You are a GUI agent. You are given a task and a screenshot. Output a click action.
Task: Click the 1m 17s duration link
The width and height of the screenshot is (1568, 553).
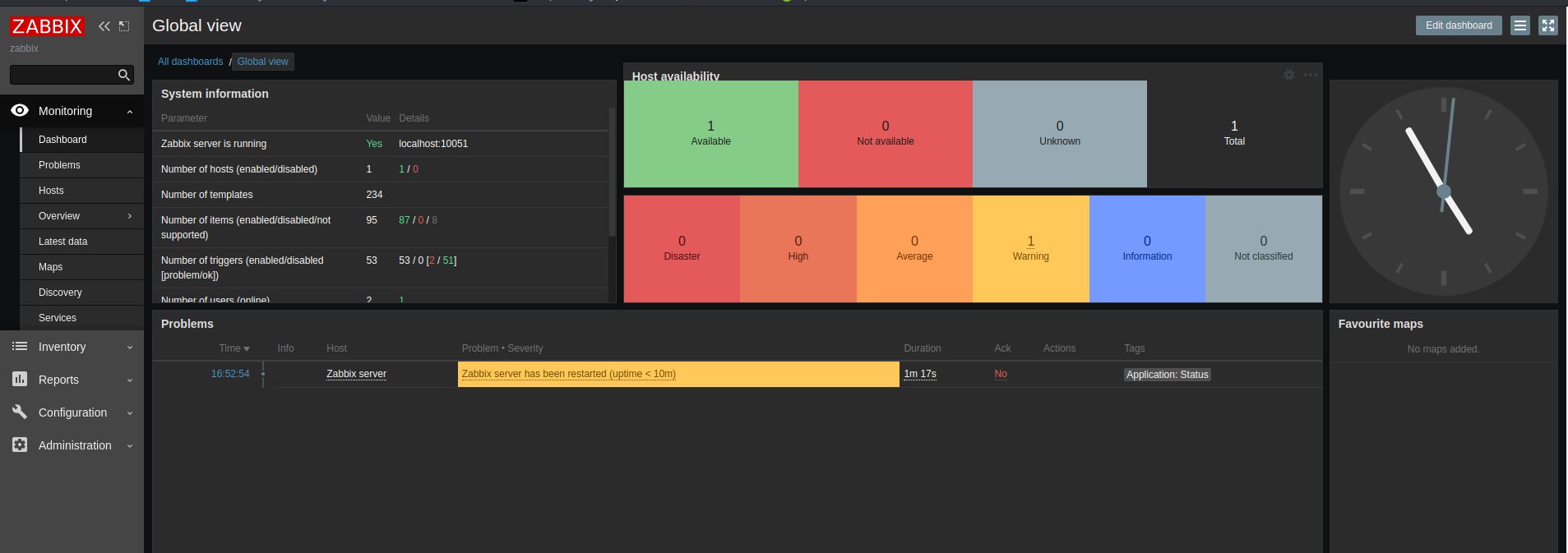point(920,374)
